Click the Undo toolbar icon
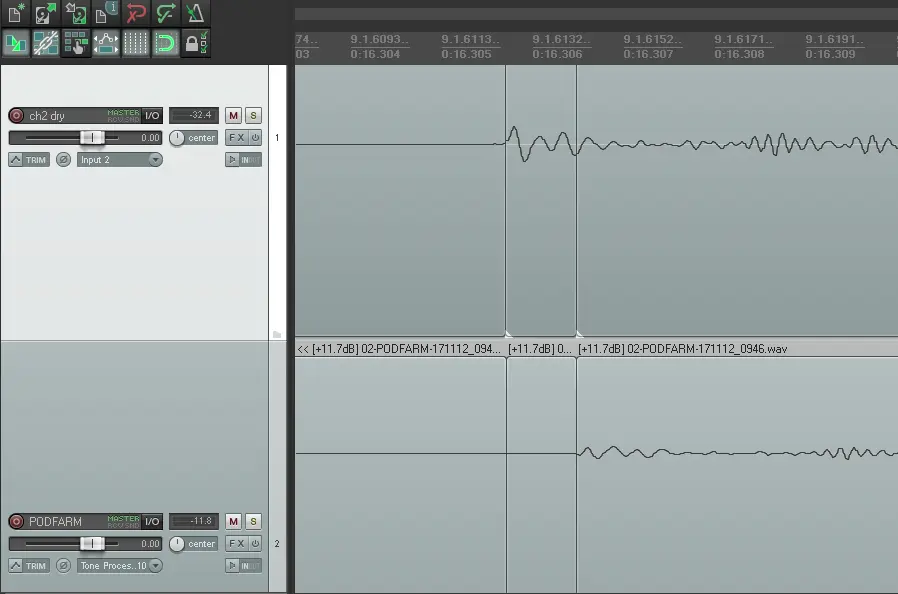 [x=136, y=13]
